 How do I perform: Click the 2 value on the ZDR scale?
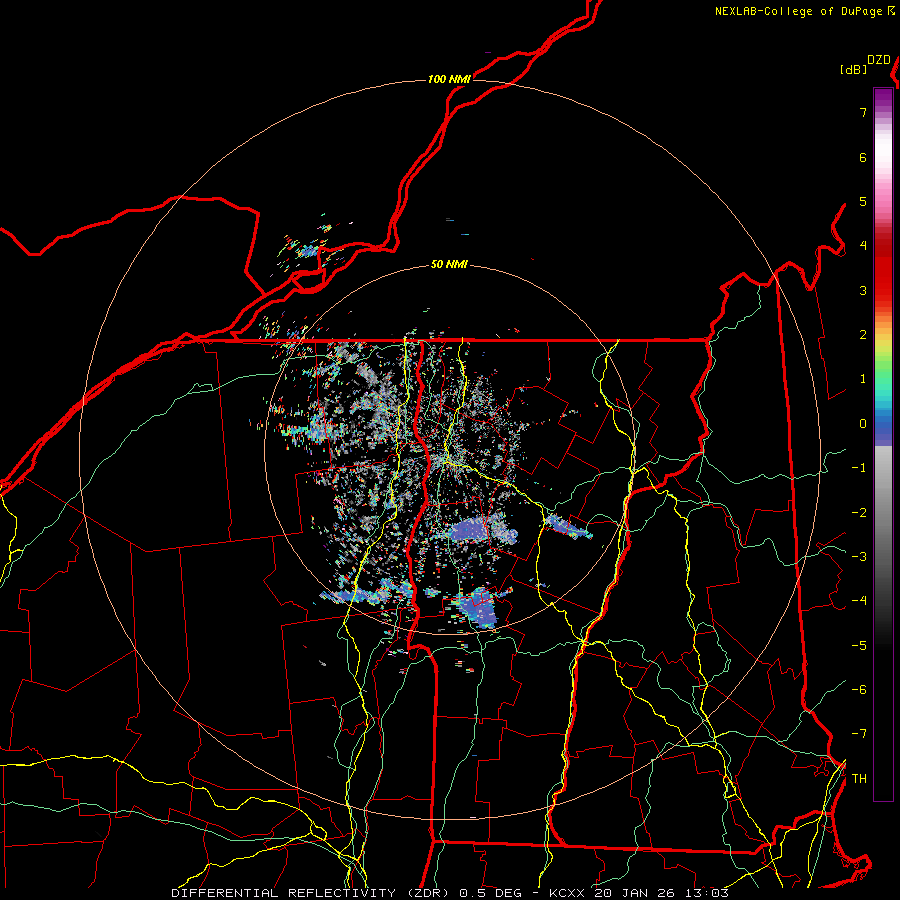[x=863, y=335]
